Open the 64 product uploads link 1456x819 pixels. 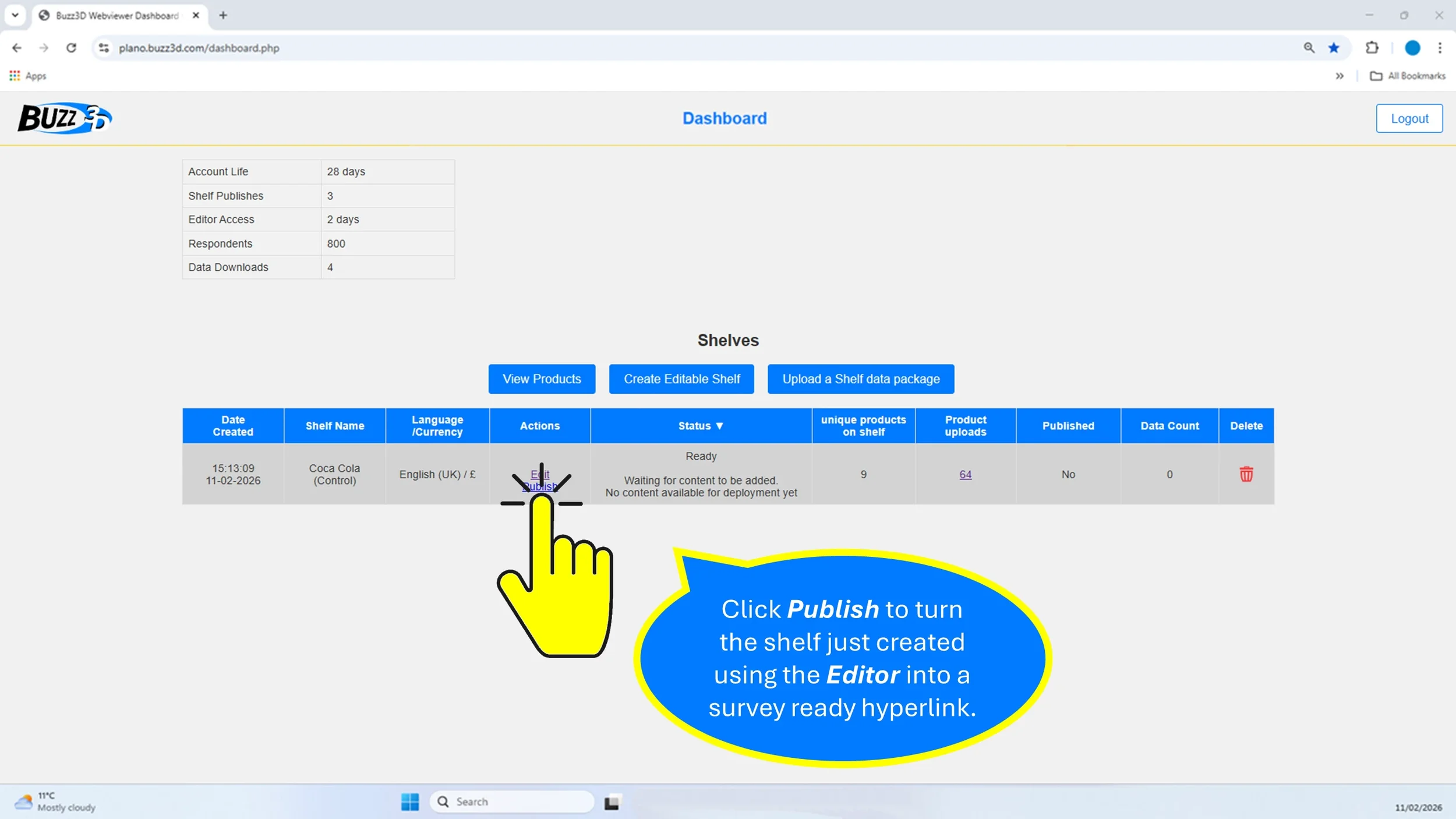coord(965,474)
